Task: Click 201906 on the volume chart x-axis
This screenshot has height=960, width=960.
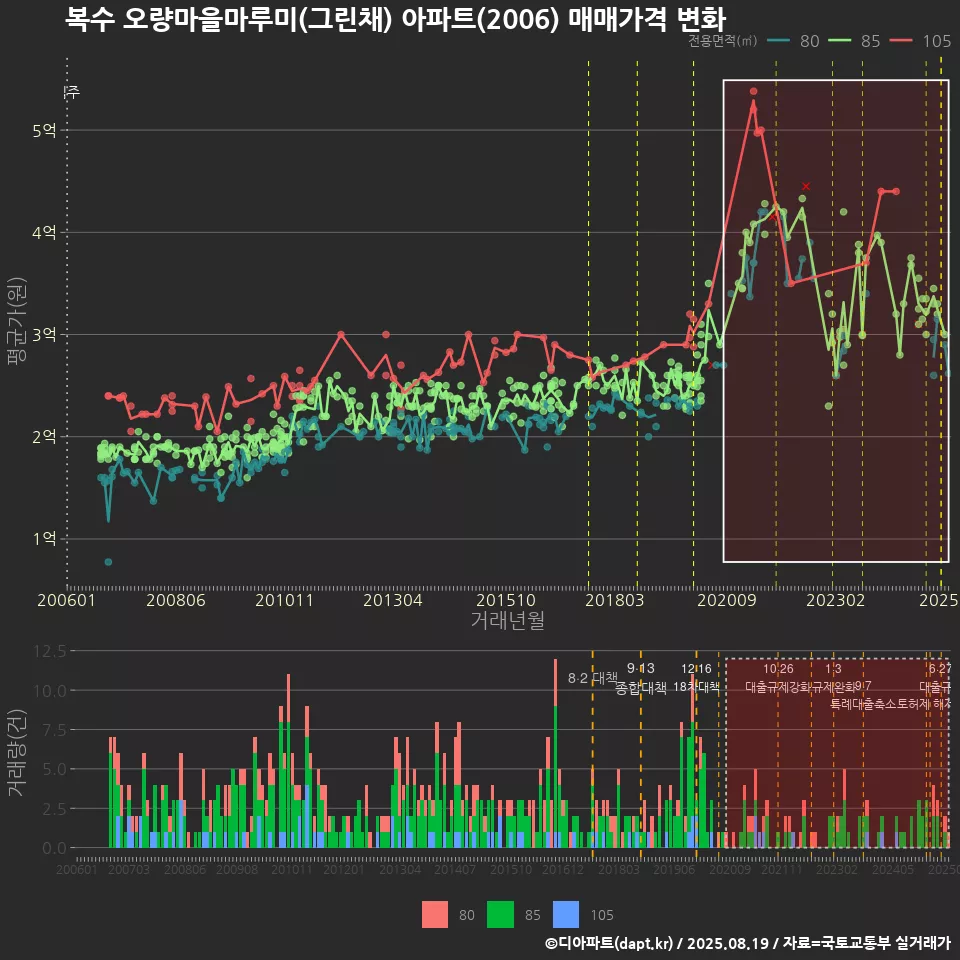Action: tap(674, 869)
